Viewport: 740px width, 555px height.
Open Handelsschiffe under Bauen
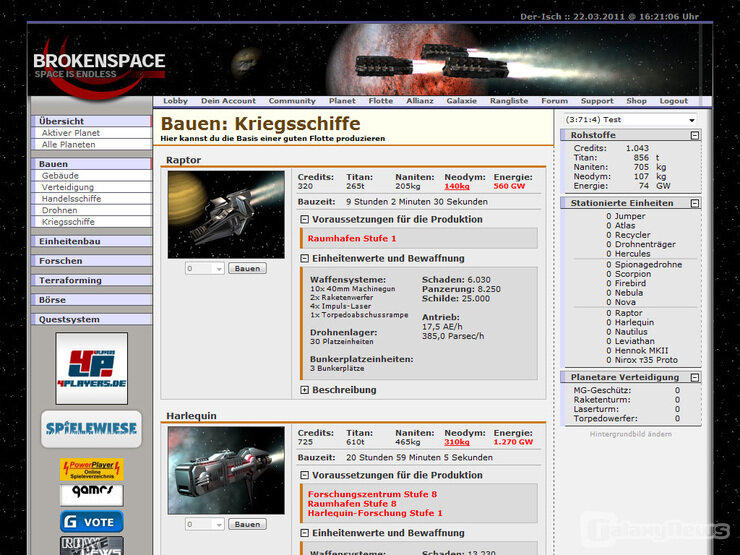(92, 199)
